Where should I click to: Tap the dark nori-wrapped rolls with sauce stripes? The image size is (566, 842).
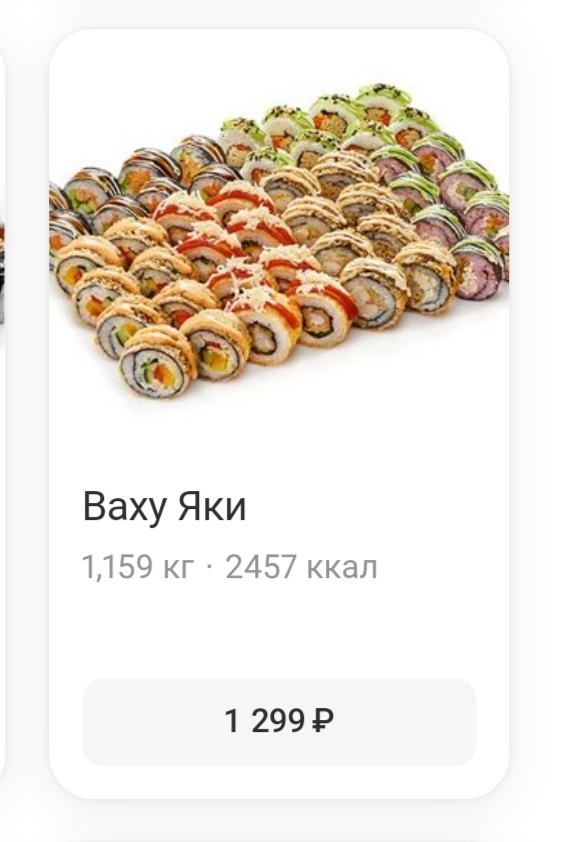pyautogui.click(x=134, y=183)
